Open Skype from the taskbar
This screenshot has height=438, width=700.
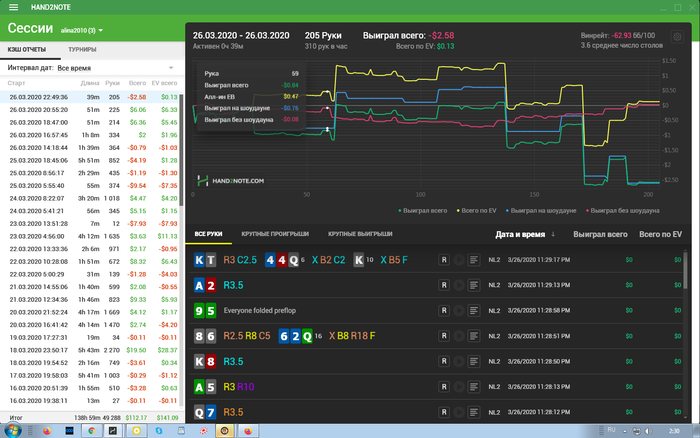pyautogui.click(x=159, y=431)
